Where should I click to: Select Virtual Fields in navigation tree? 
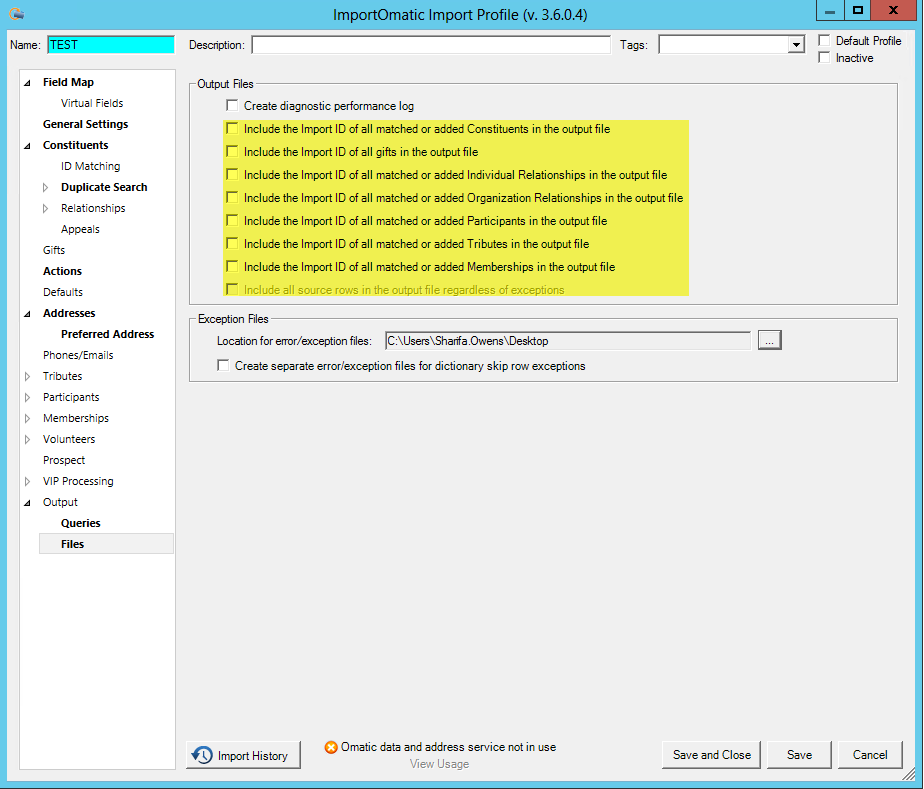[92, 103]
